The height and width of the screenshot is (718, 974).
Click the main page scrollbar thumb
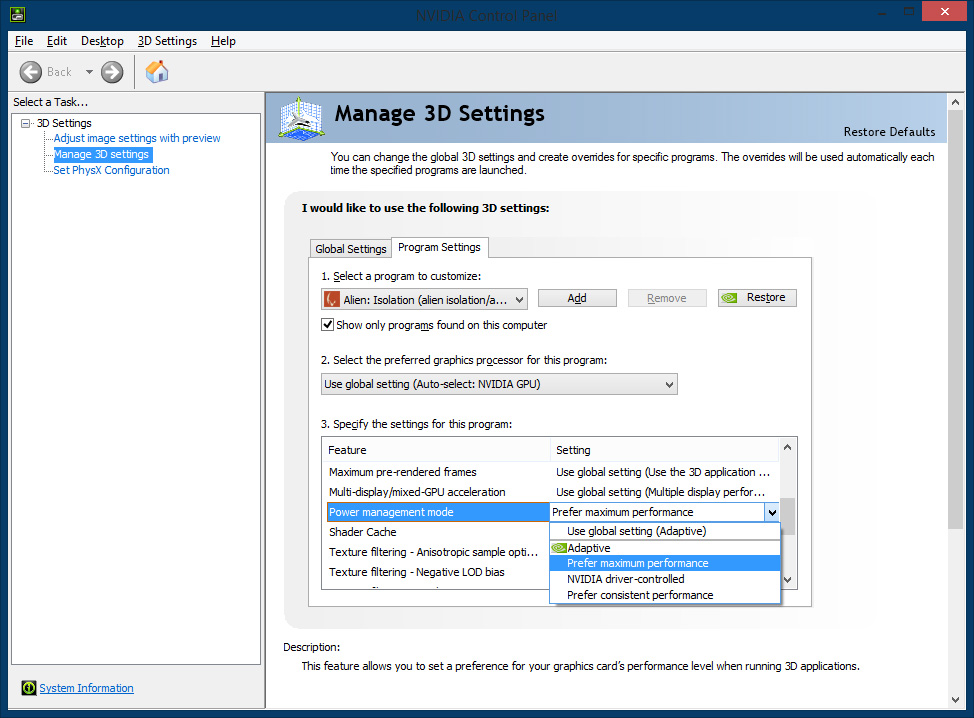point(955,320)
